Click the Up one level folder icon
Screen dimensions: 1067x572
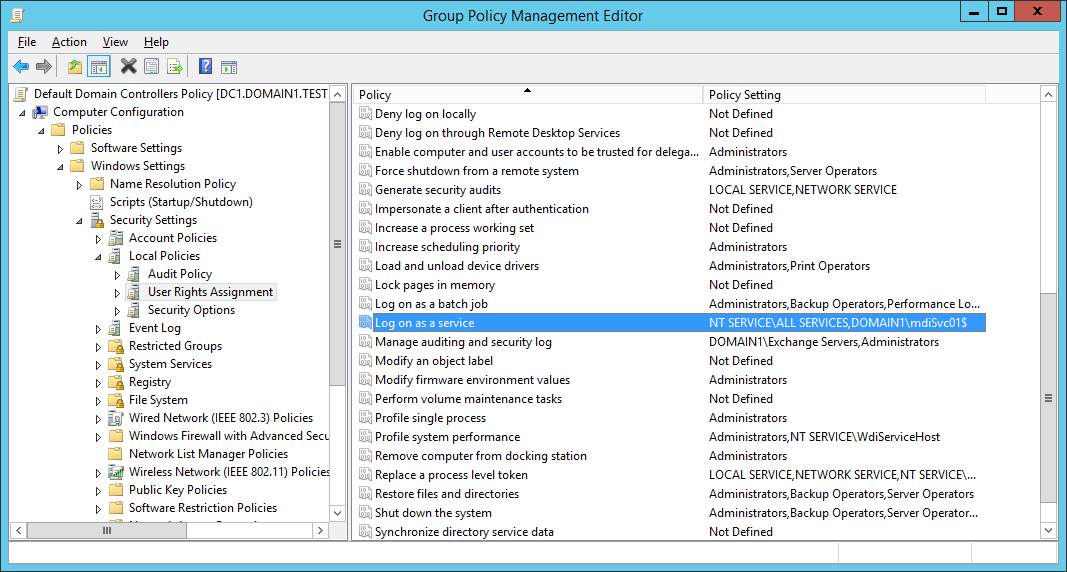pos(75,67)
